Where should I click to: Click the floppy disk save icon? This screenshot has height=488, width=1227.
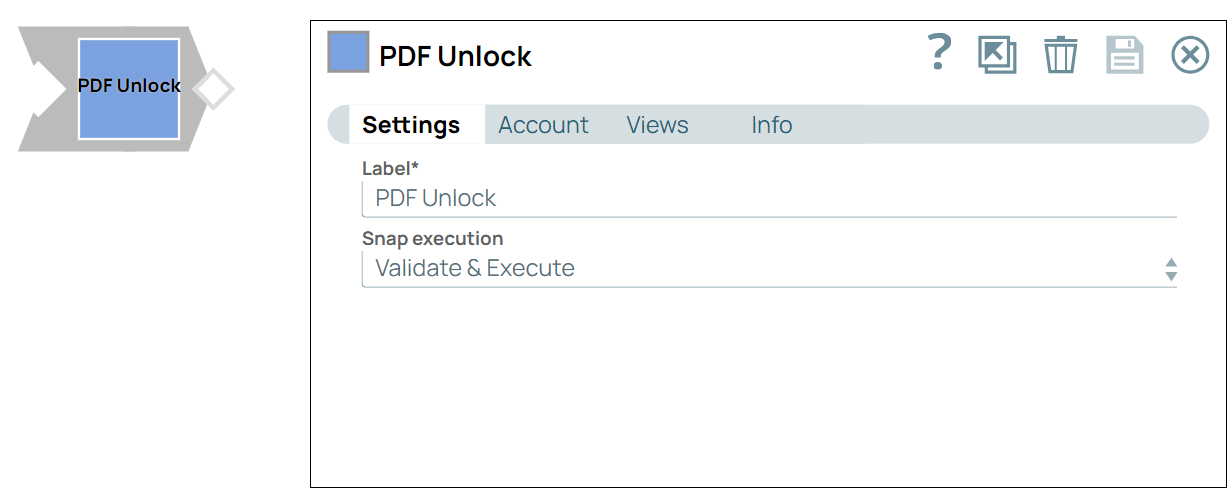1124,54
